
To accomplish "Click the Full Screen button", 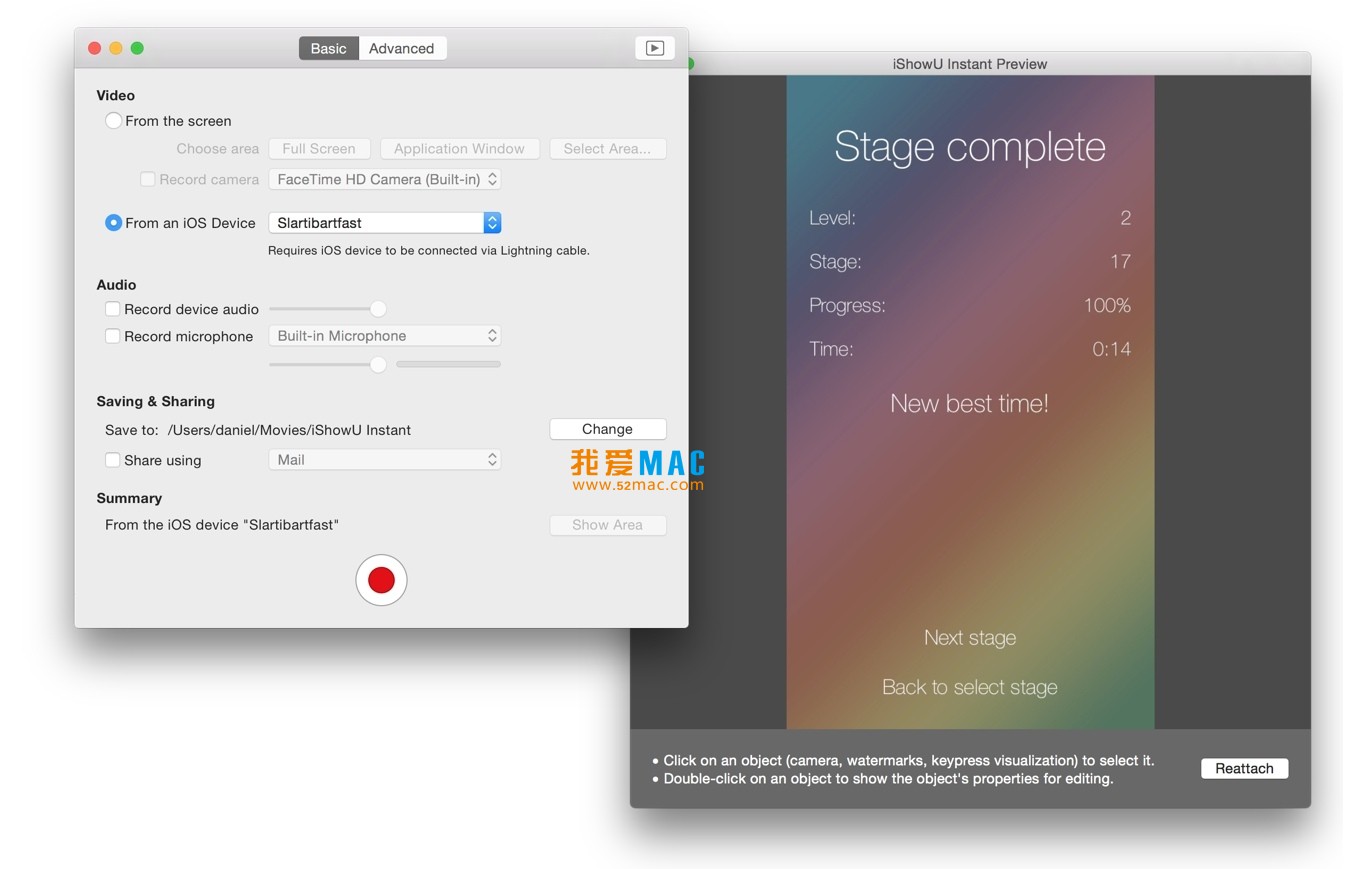I will (x=319, y=148).
